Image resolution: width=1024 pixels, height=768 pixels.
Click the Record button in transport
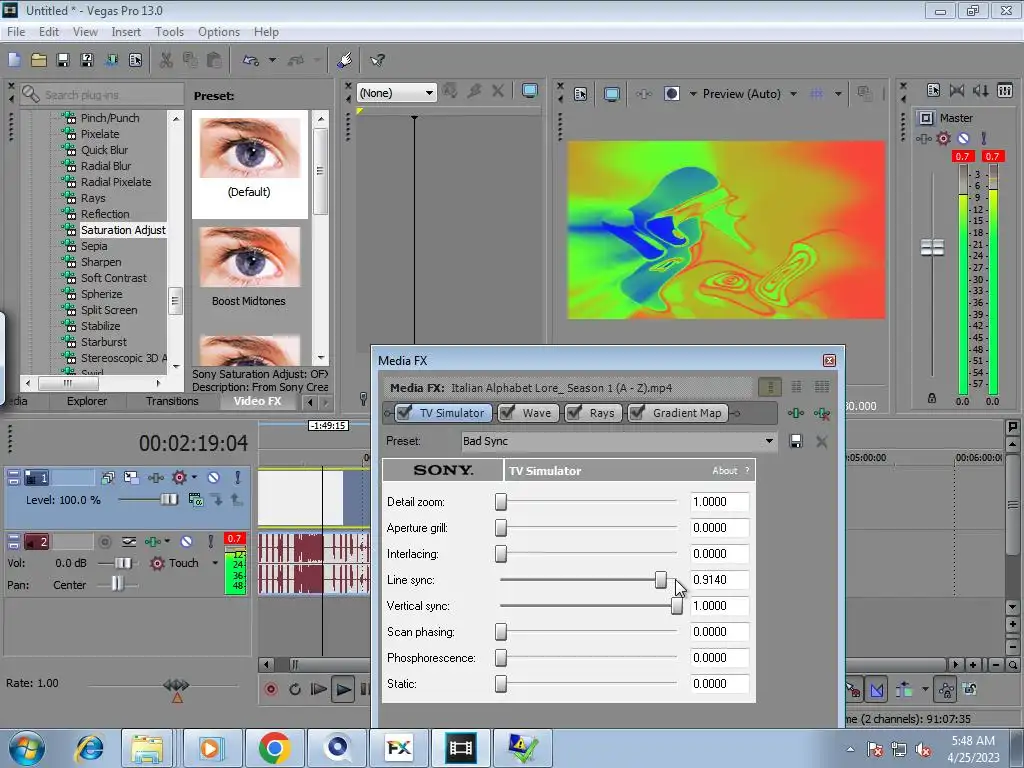[271, 689]
